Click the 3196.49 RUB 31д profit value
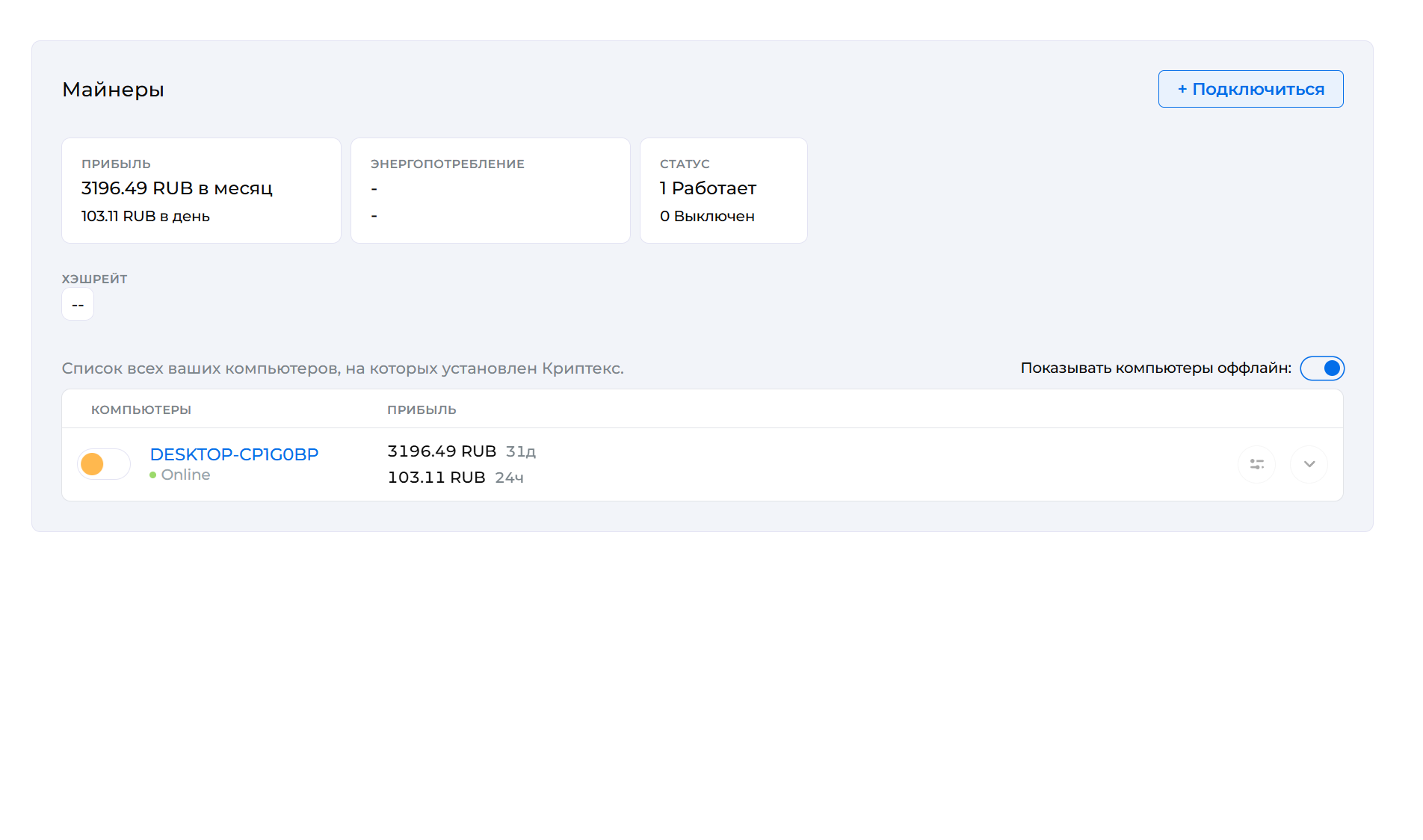1423x840 pixels. [x=461, y=451]
